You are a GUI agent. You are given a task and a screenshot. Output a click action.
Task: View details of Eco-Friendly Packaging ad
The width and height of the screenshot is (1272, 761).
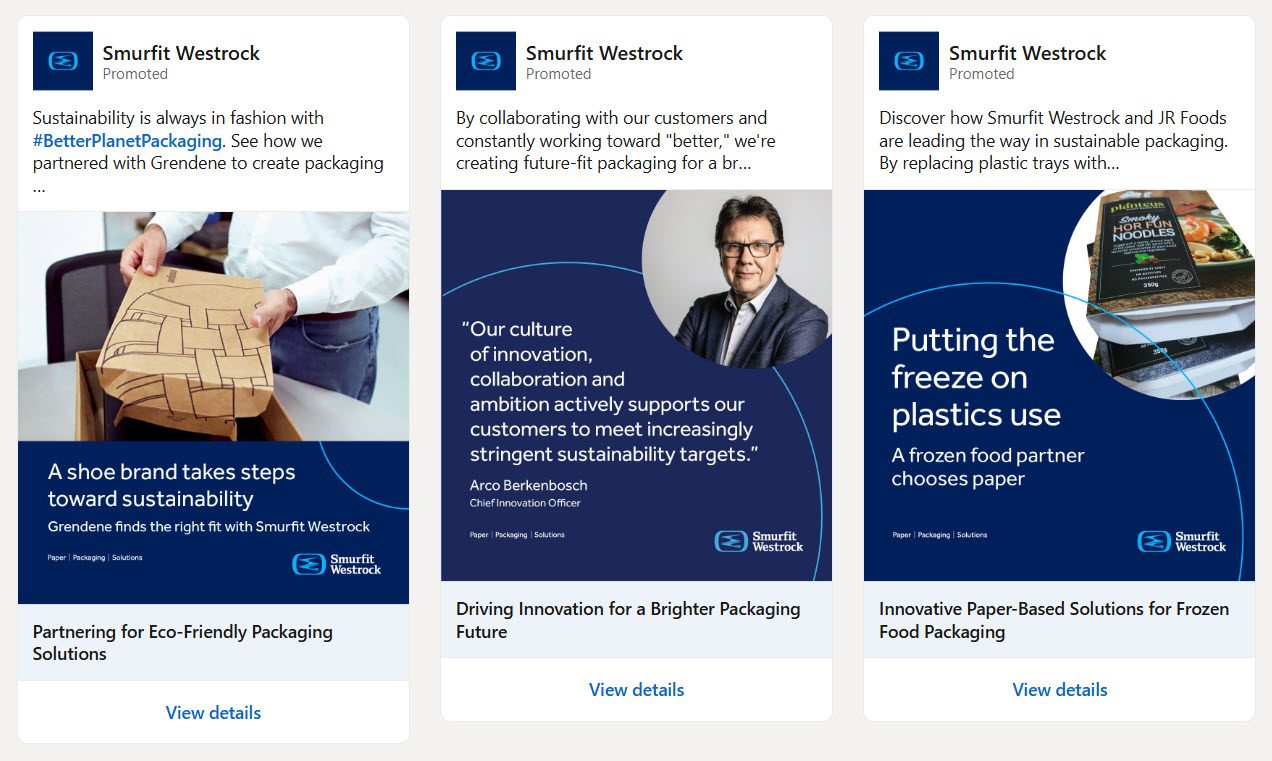[x=213, y=713]
